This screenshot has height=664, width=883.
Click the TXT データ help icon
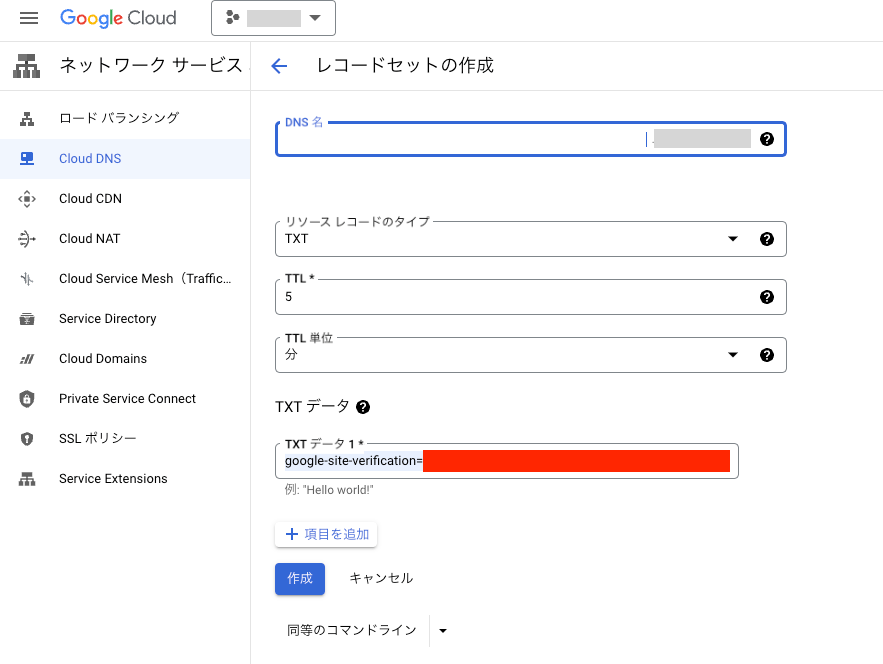363,406
